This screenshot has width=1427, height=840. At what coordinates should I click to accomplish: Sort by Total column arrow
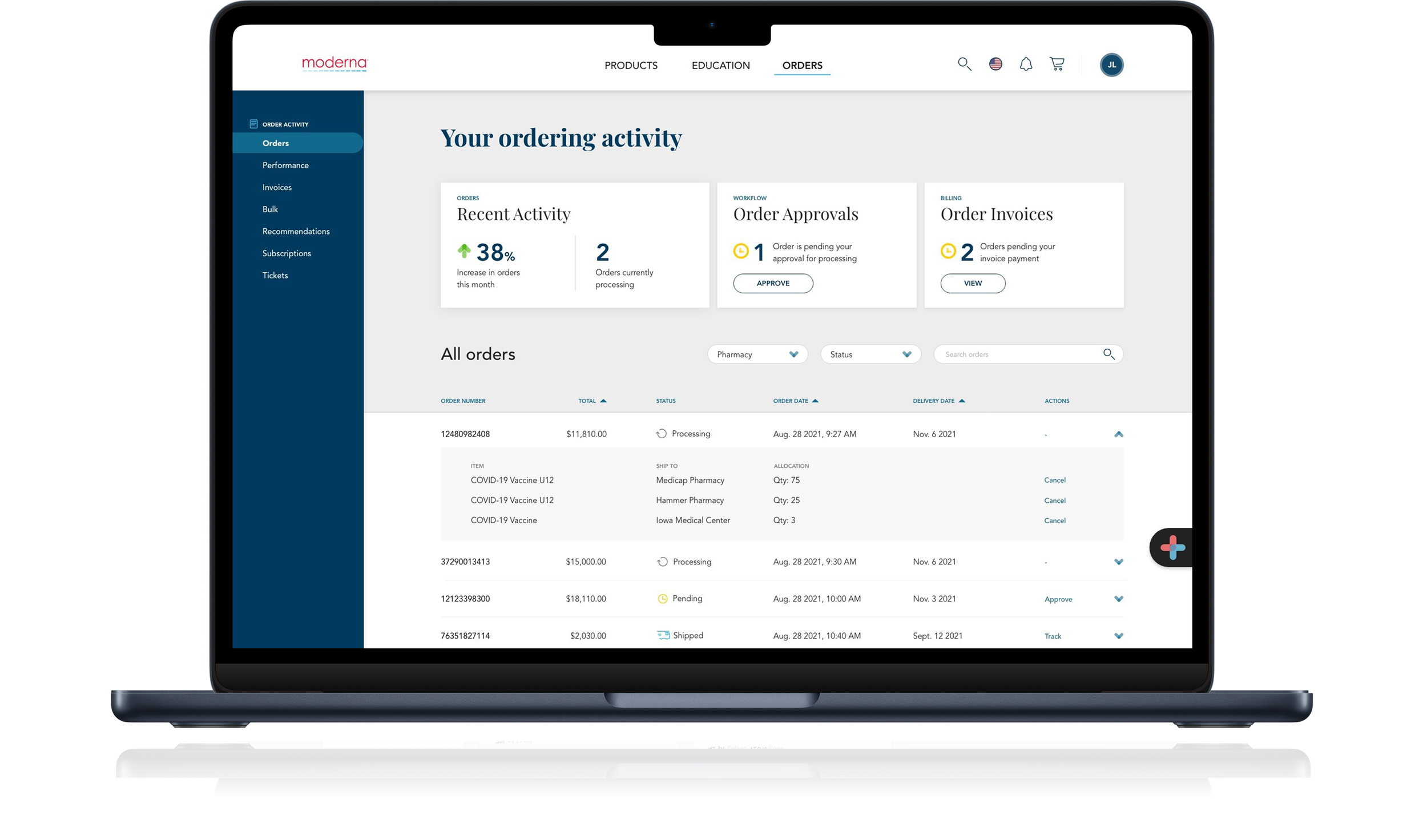(x=603, y=401)
